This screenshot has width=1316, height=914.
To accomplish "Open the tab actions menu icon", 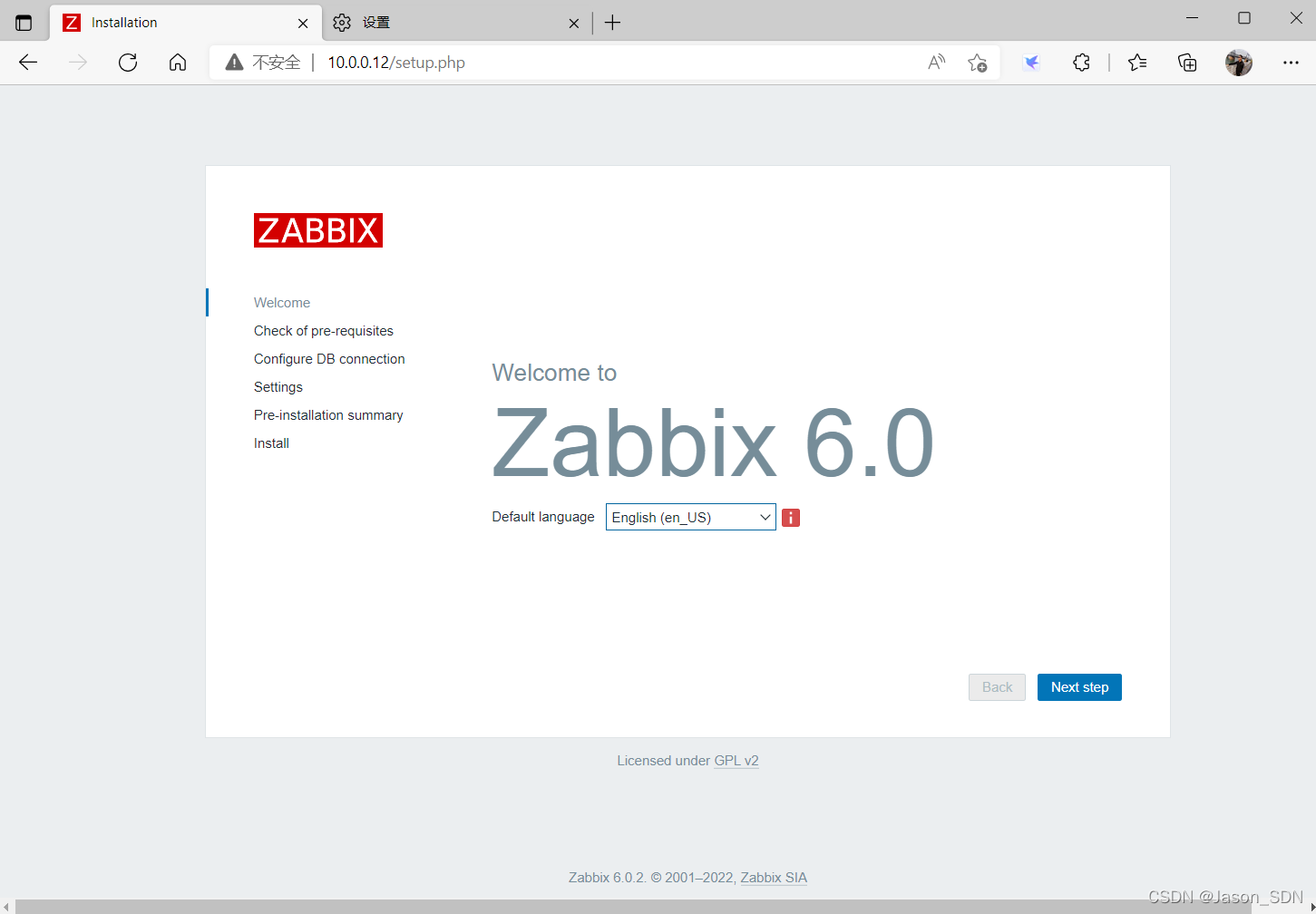I will coord(24,23).
